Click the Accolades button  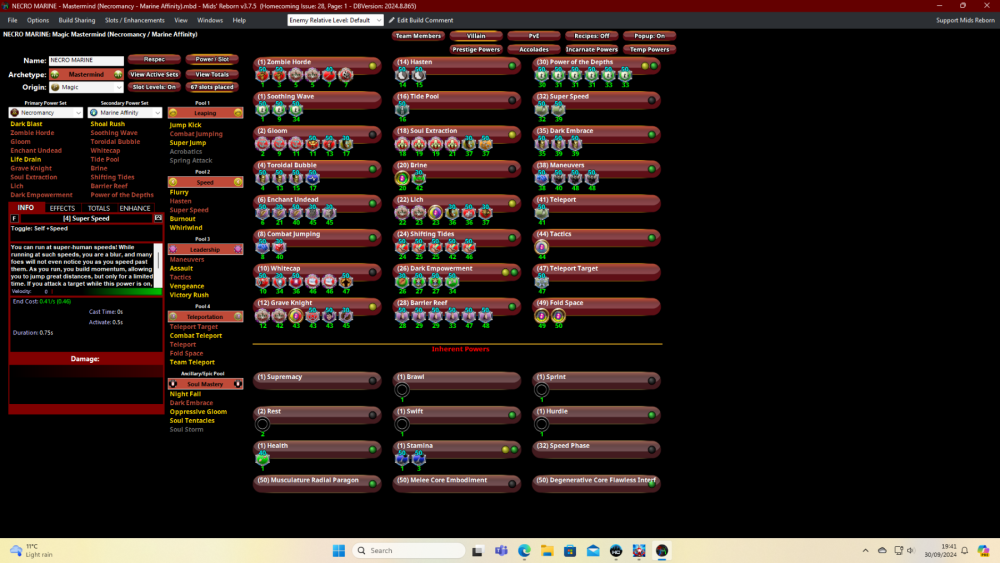[533, 49]
